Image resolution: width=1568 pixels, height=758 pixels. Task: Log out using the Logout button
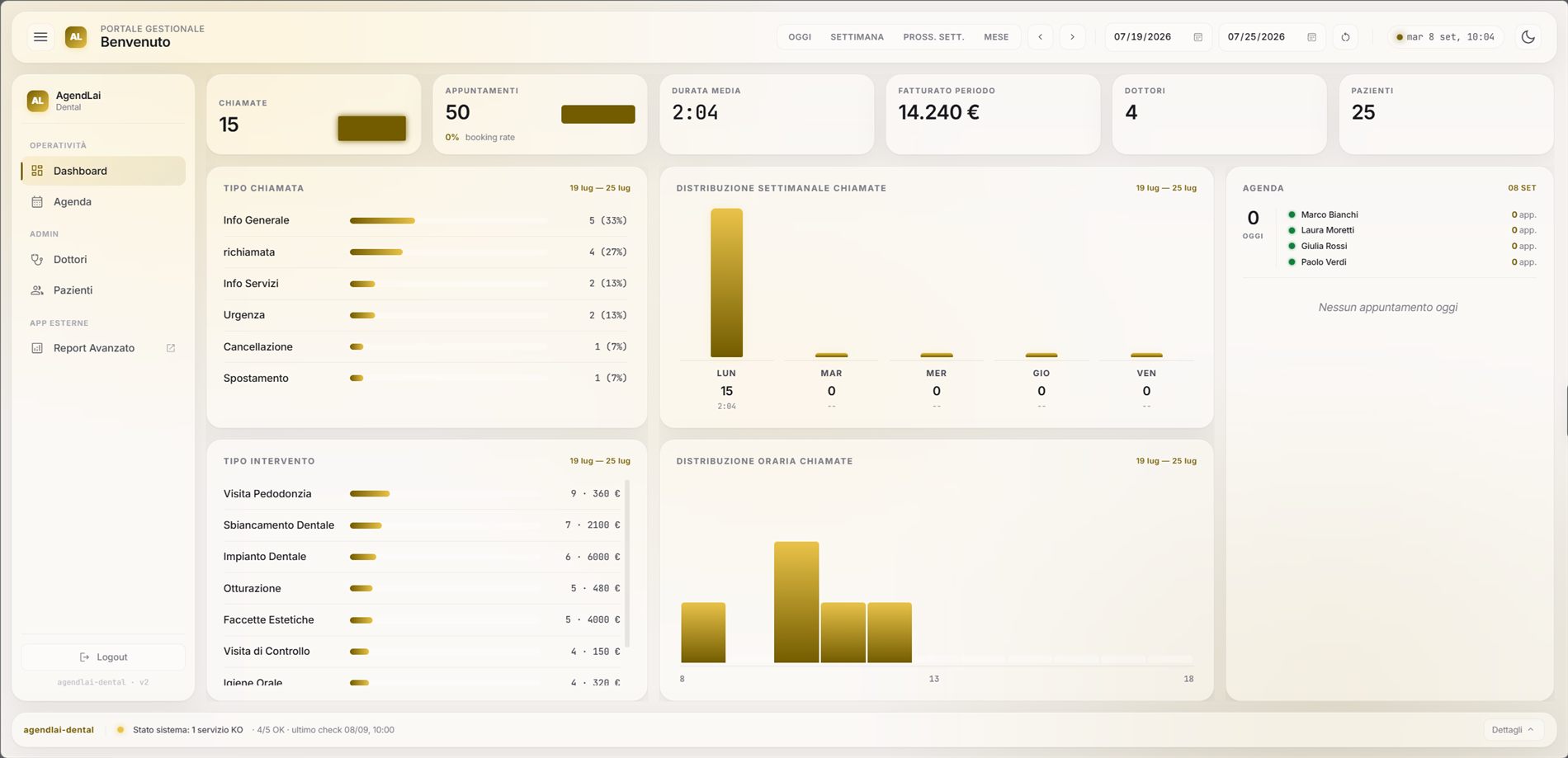103,657
